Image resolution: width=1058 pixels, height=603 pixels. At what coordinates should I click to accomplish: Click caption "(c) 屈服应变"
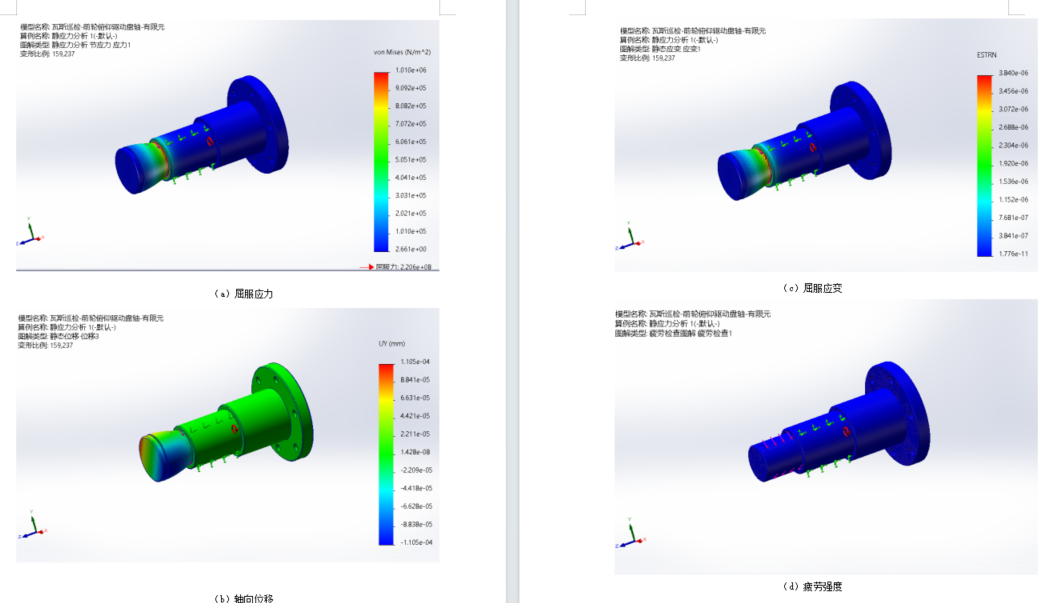[x=812, y=288]
